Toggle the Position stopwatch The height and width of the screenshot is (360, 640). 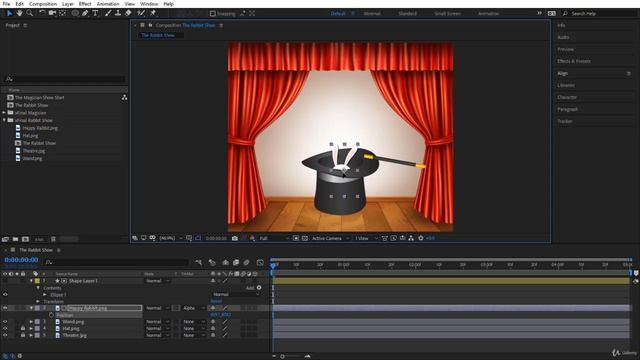tap(51, 315)
